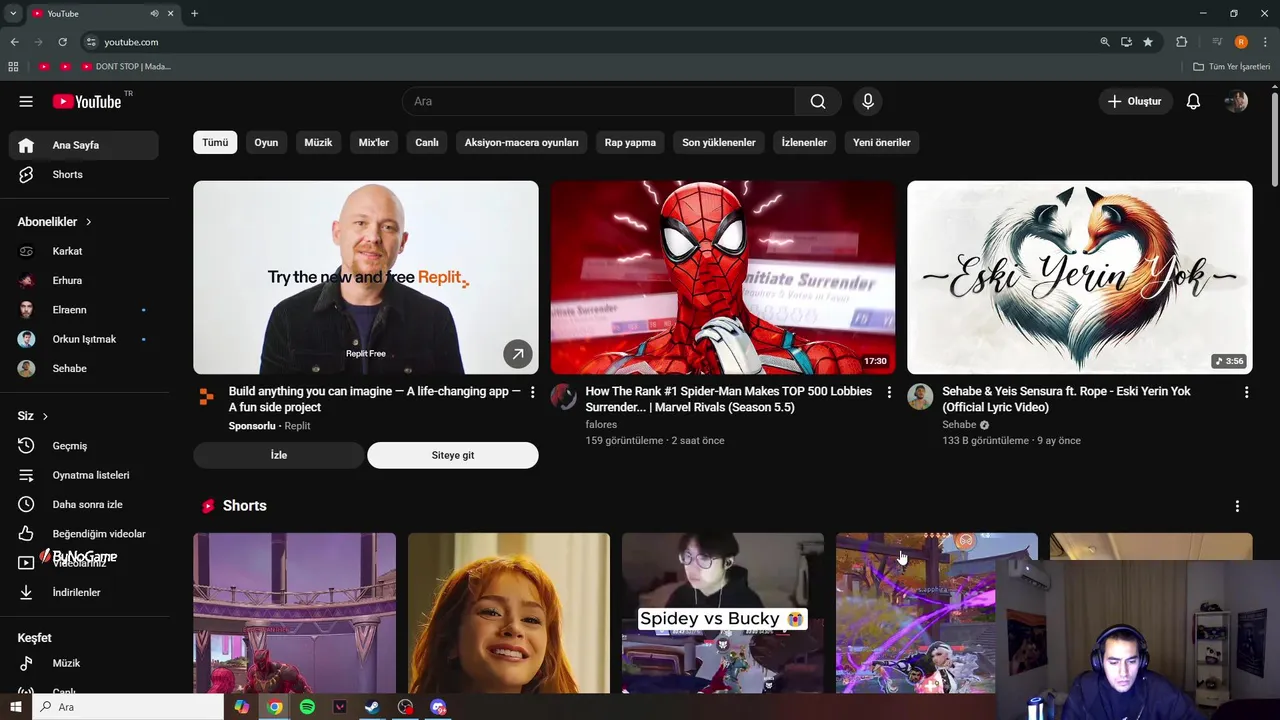Click the search magnifier button
The height and width of the screenshot is (720, 1280).
818,101
